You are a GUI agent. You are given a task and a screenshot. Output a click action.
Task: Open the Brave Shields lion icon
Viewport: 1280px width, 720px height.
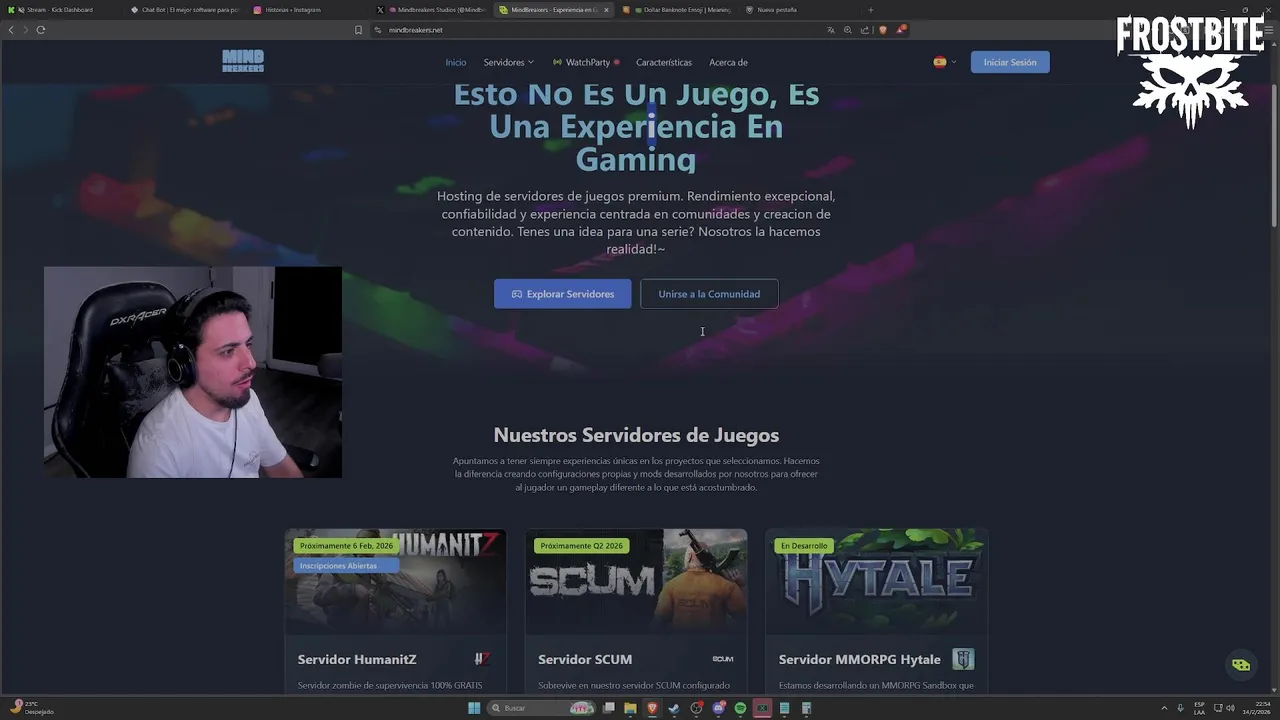[x=882, y=30]
